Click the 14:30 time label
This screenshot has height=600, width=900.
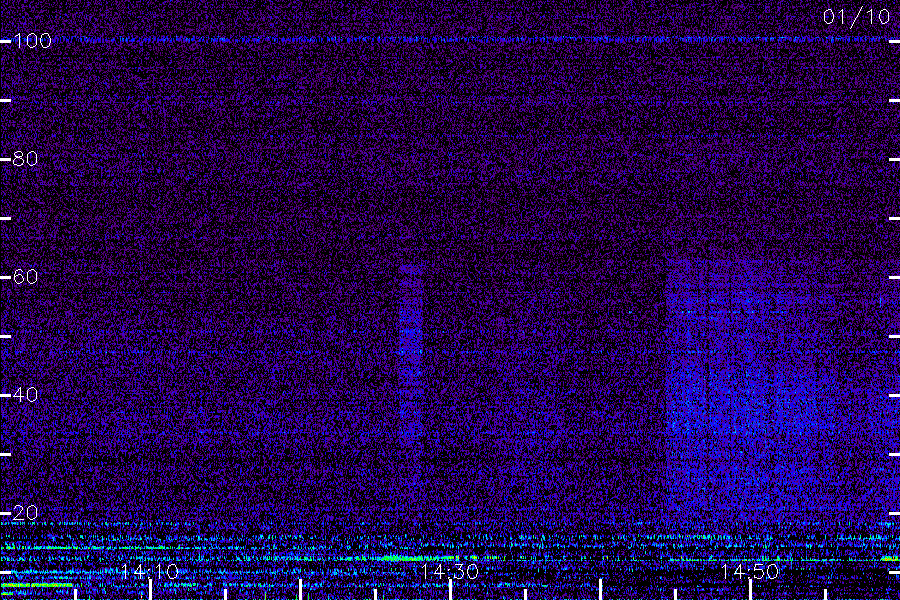click(449, 572)
